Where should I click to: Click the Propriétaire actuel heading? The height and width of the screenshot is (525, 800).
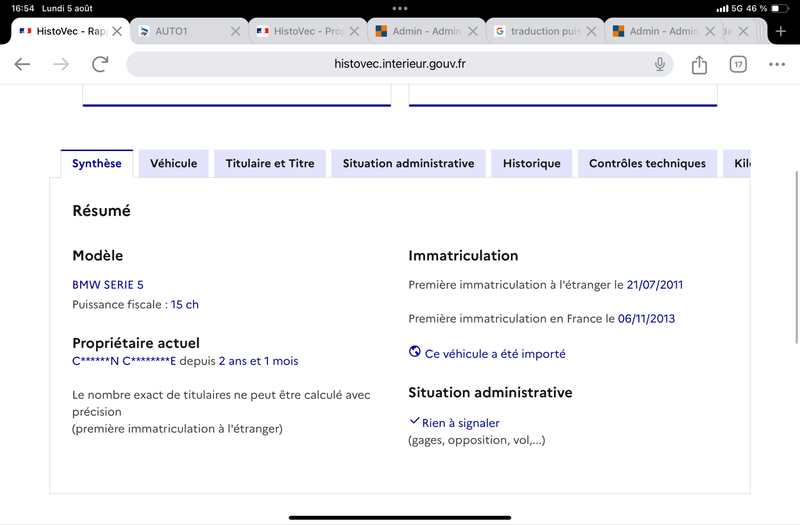[136, 343]
